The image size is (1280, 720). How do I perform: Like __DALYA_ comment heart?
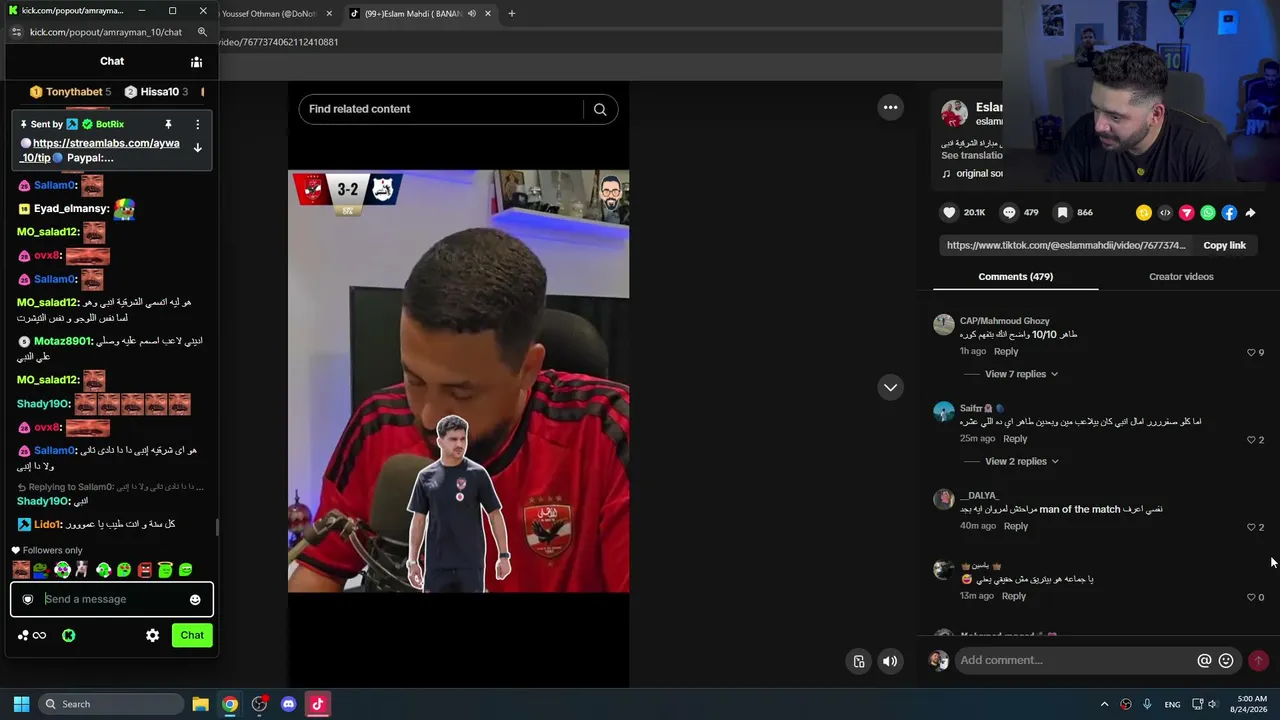1251,527
